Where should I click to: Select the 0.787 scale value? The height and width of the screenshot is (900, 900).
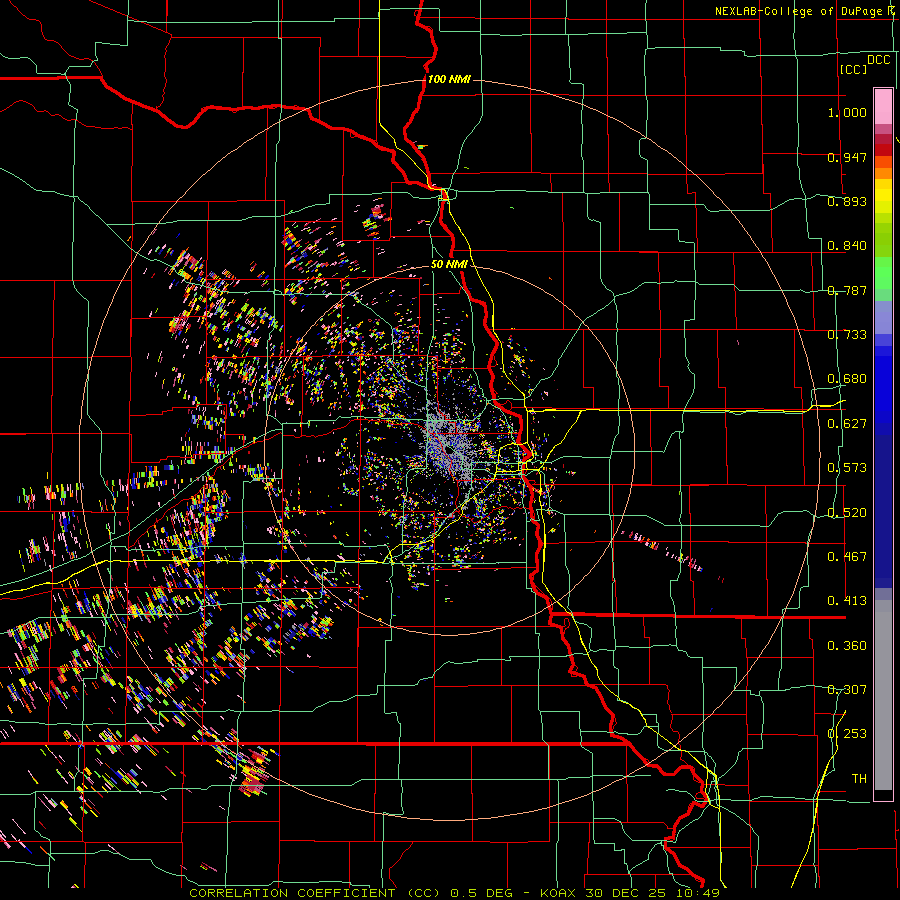(847, 290)
